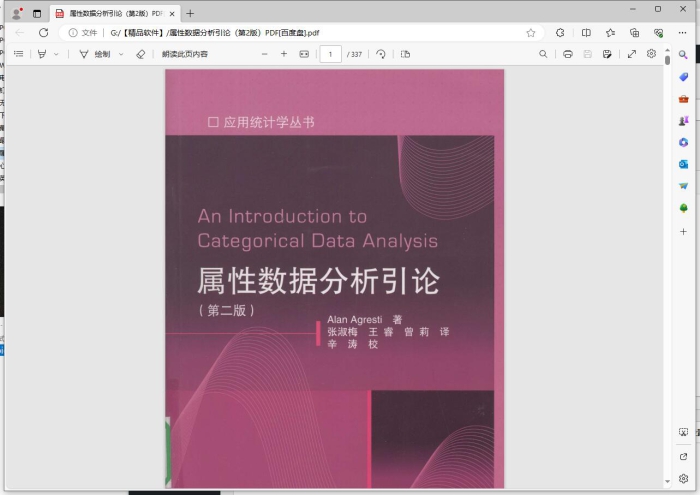Rotate the PDF page

381,54
